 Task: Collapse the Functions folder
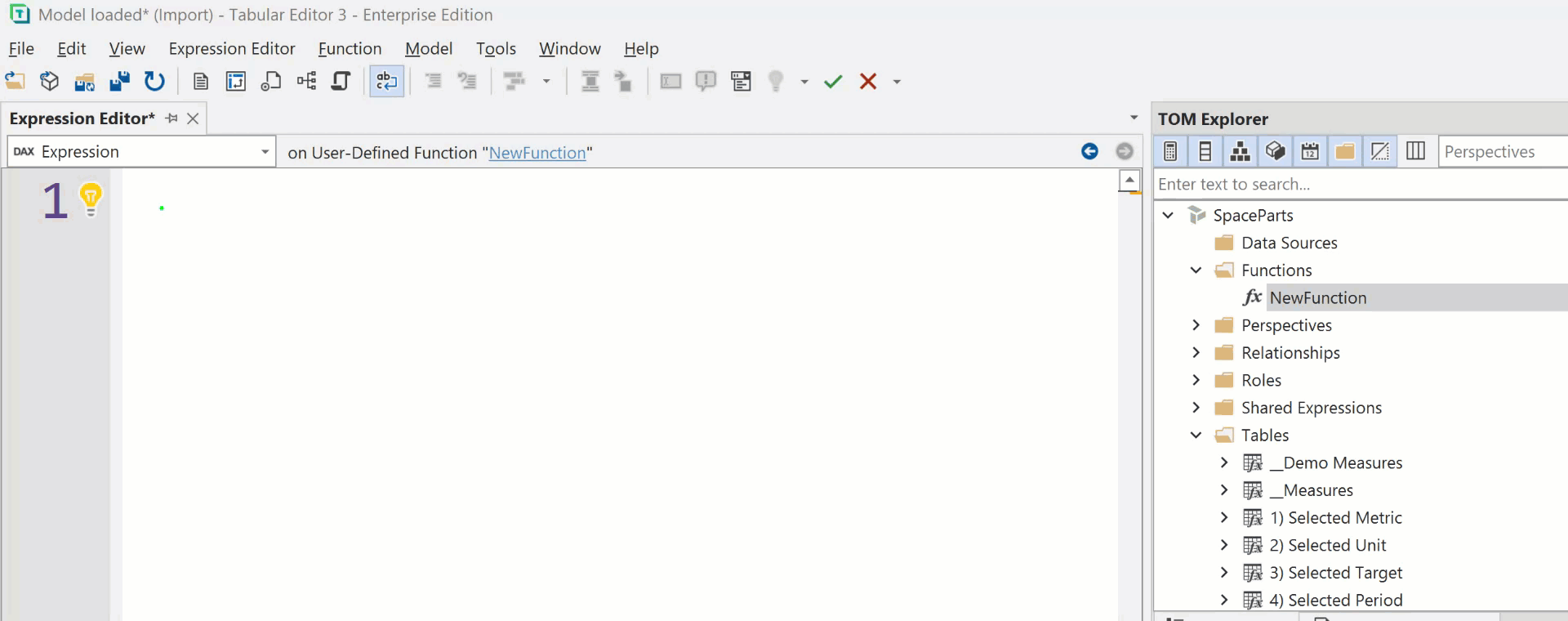pos(1196,270)
